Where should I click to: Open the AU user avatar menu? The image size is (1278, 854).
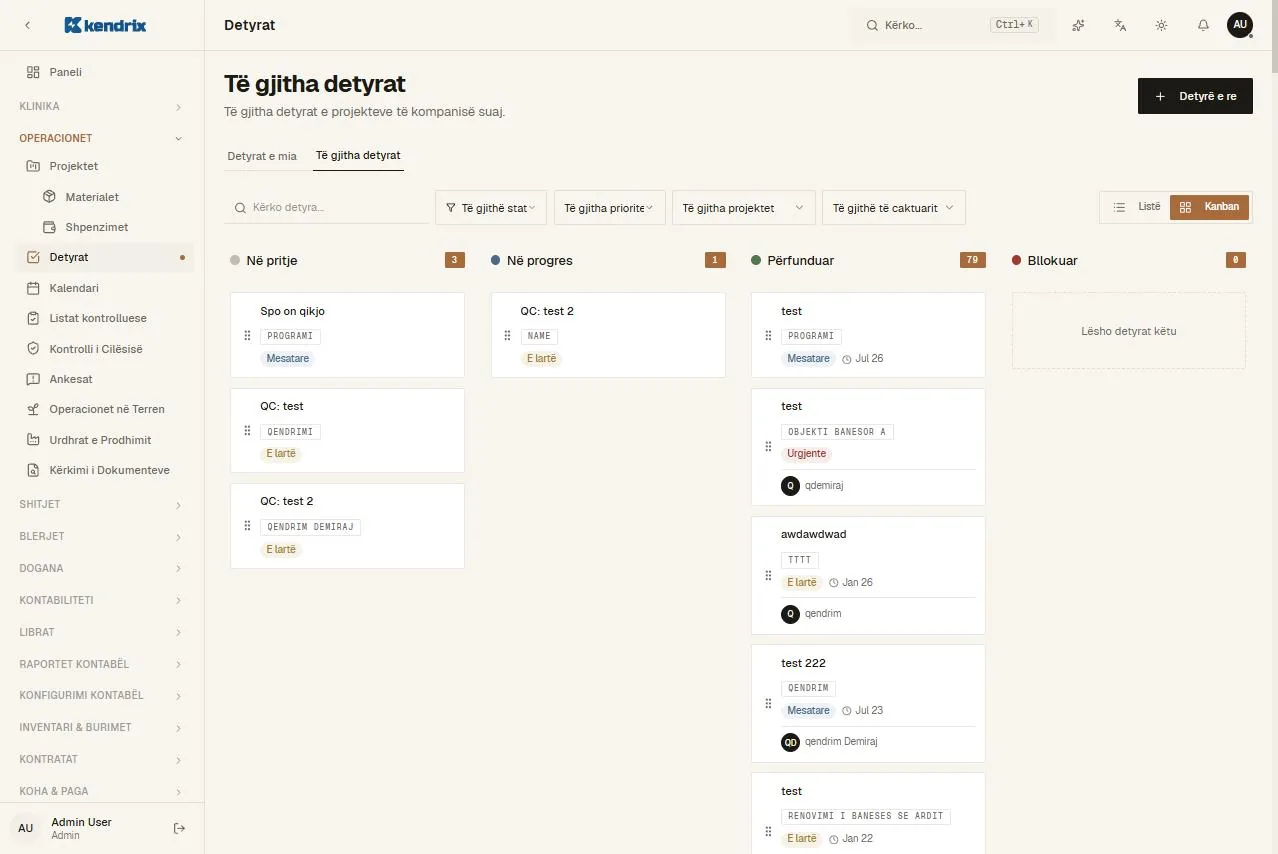(1240, 25)
